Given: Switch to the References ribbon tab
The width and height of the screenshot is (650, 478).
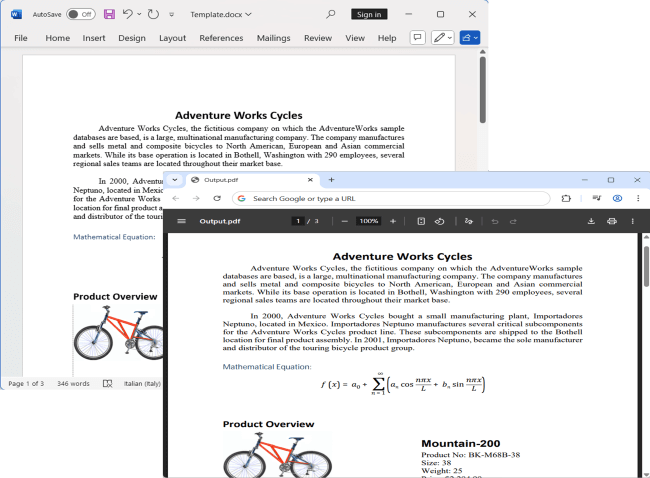Looking at the screenshot, I should [x=221, y=38].
